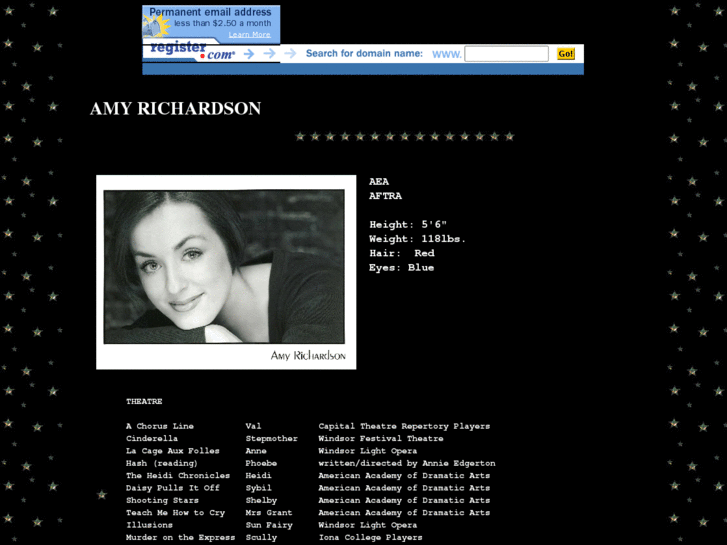Click the AMY RICHARDSON page heading
727x545 pixels.
pos(175,109)
